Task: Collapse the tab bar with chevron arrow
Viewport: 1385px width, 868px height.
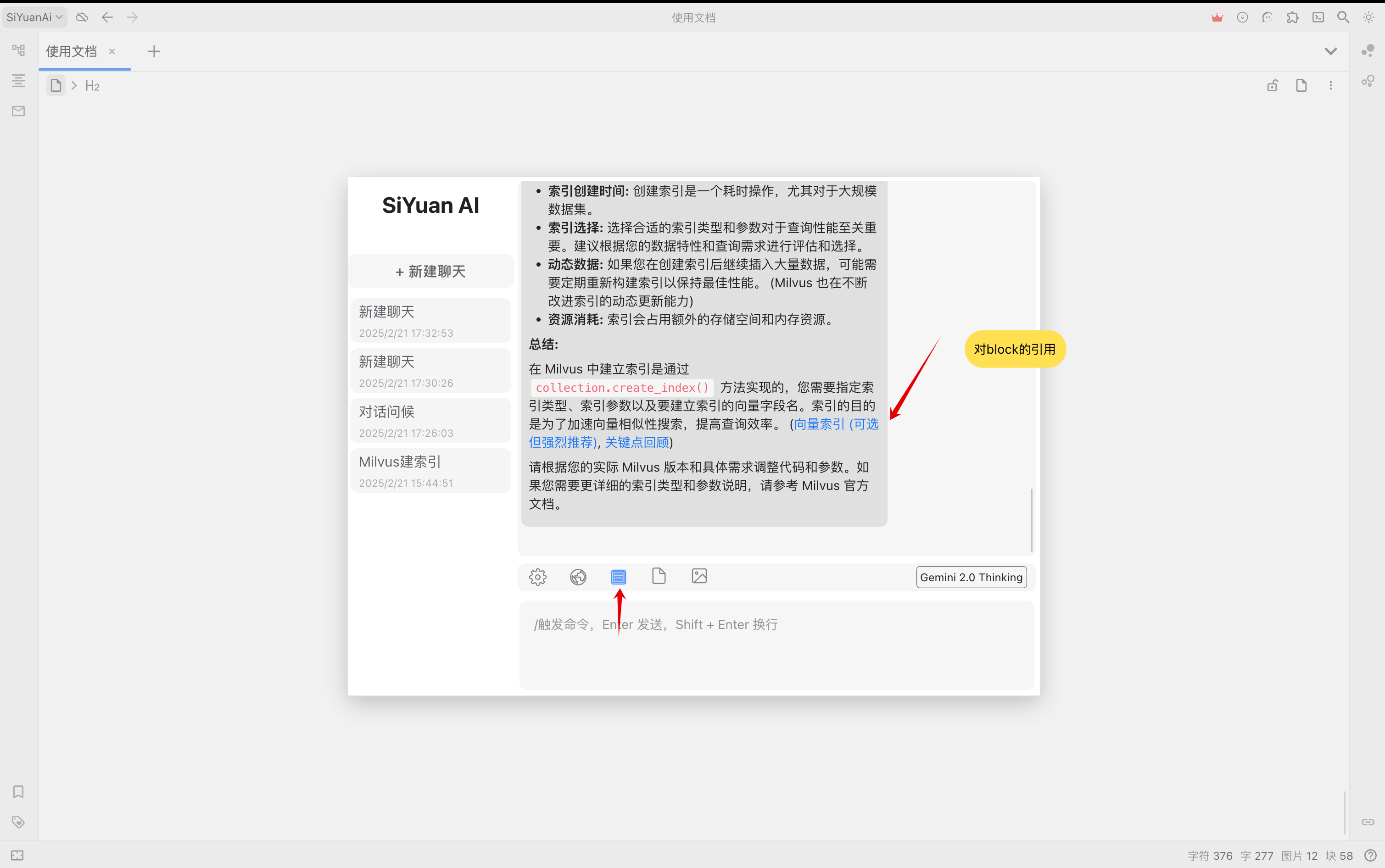Action: point(1330,51)
